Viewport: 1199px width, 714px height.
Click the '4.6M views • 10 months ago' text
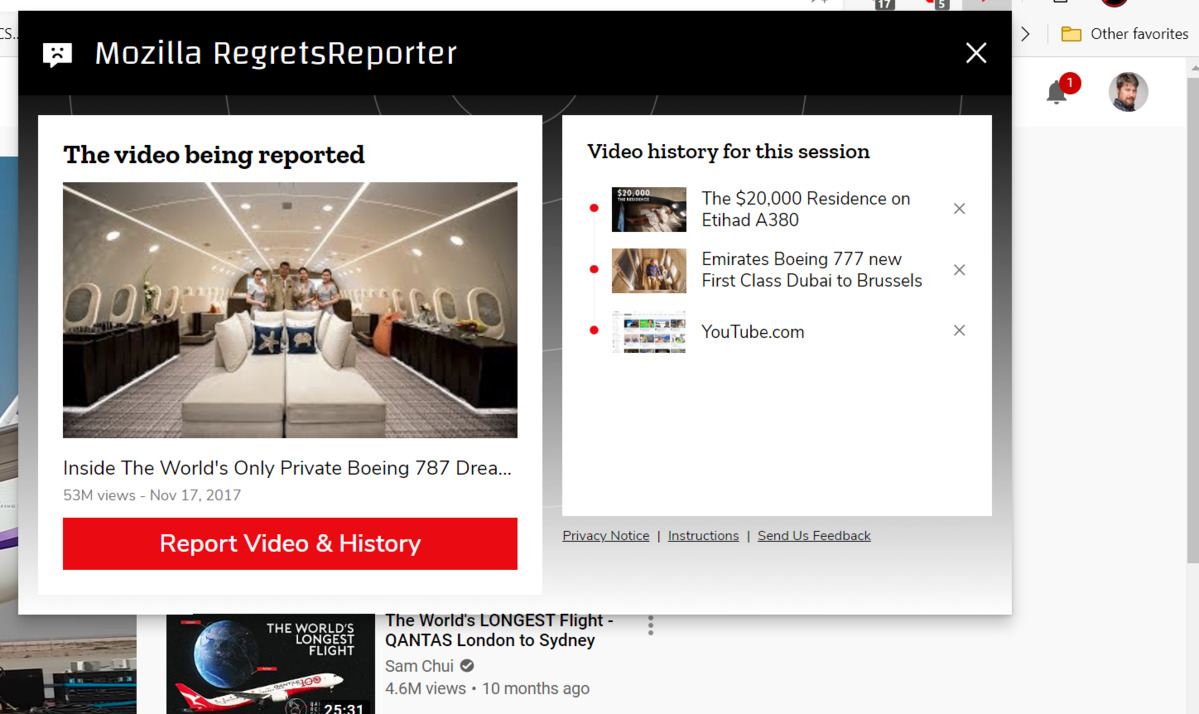click(487, 688)
